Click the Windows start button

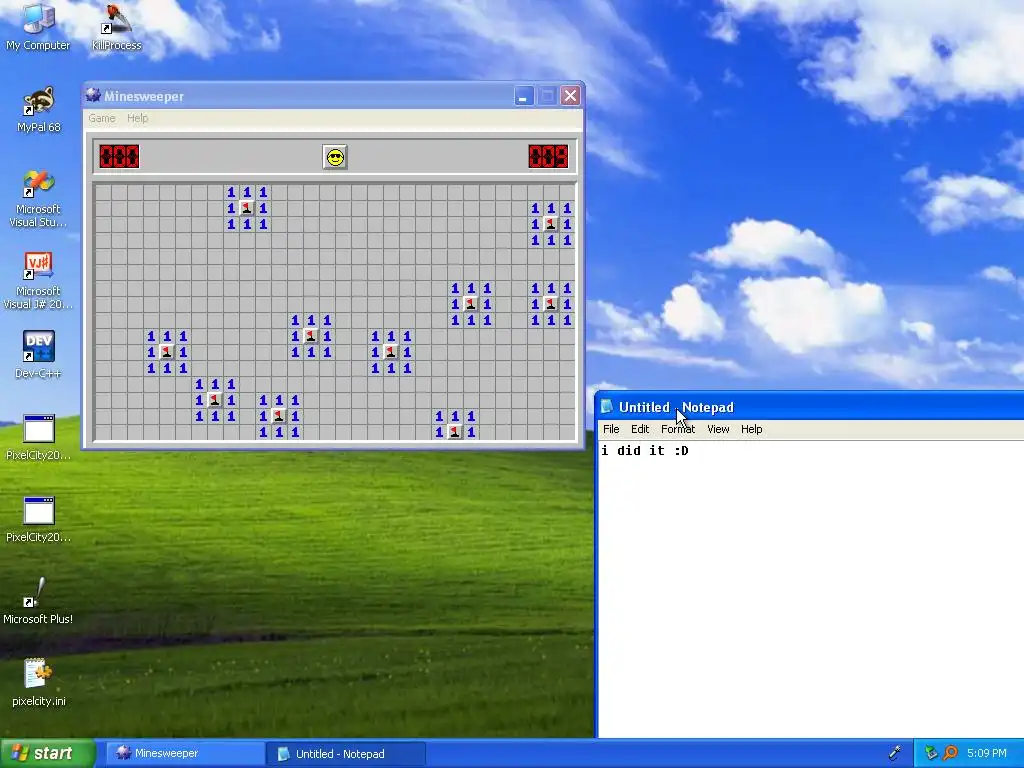click(x=48, y=753)
